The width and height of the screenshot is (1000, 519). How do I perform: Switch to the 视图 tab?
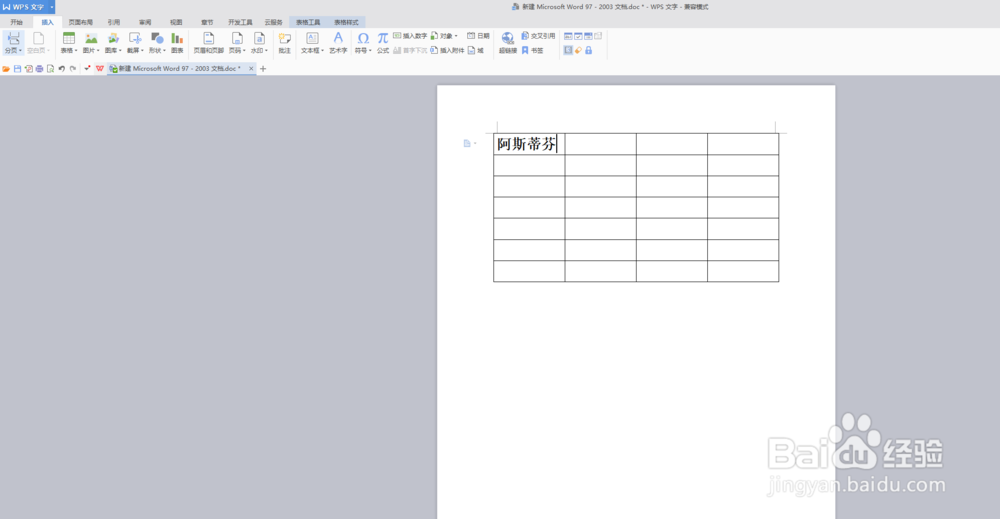click(x=176, y=22)
